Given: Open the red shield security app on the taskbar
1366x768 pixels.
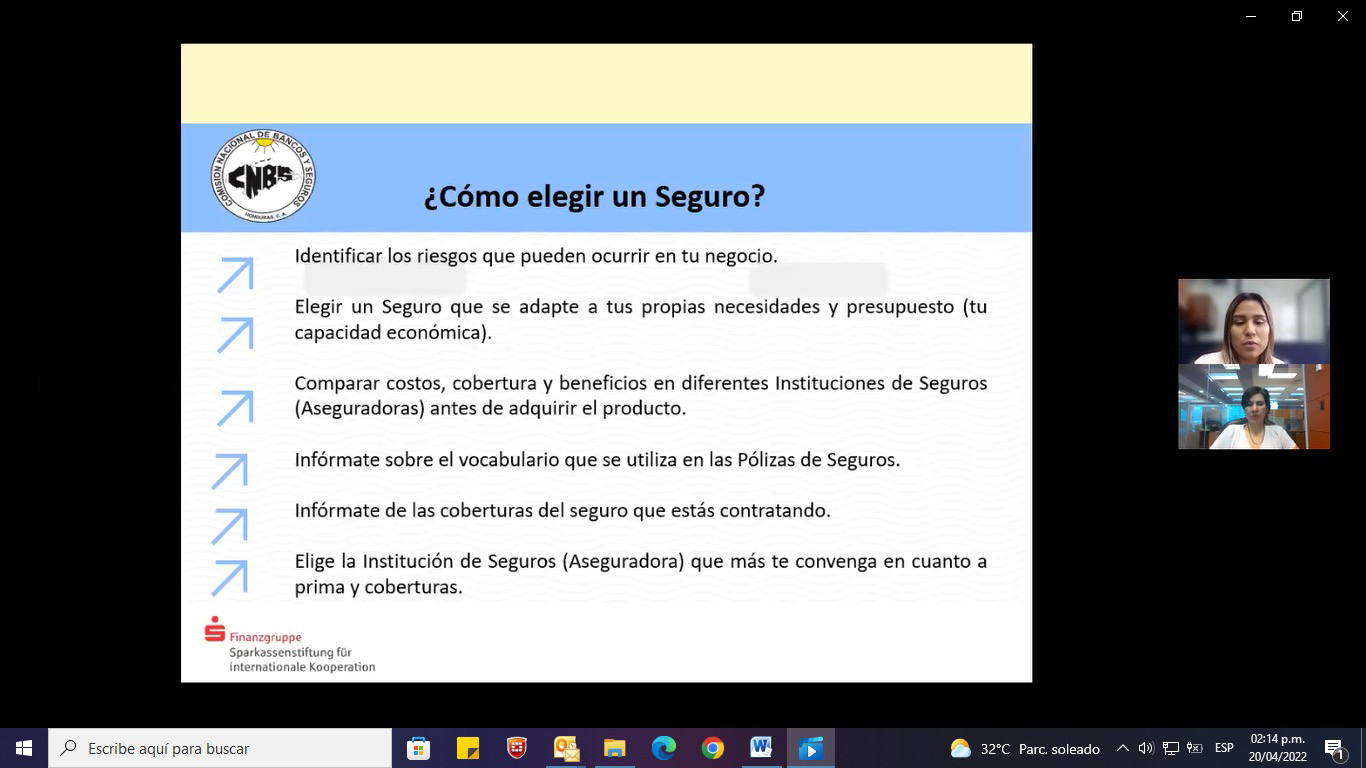Looking at the screenshot, I should point(517,748).
